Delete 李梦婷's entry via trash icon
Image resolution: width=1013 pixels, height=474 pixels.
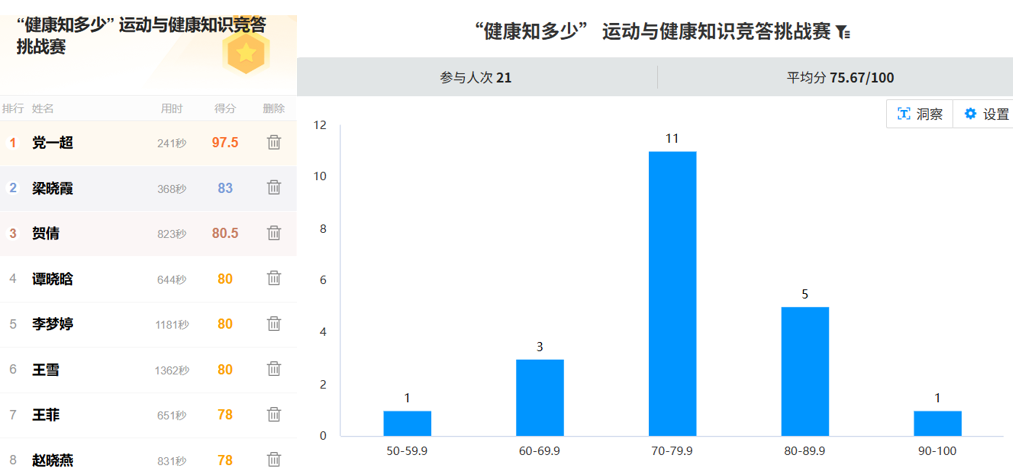click(273, 323)
